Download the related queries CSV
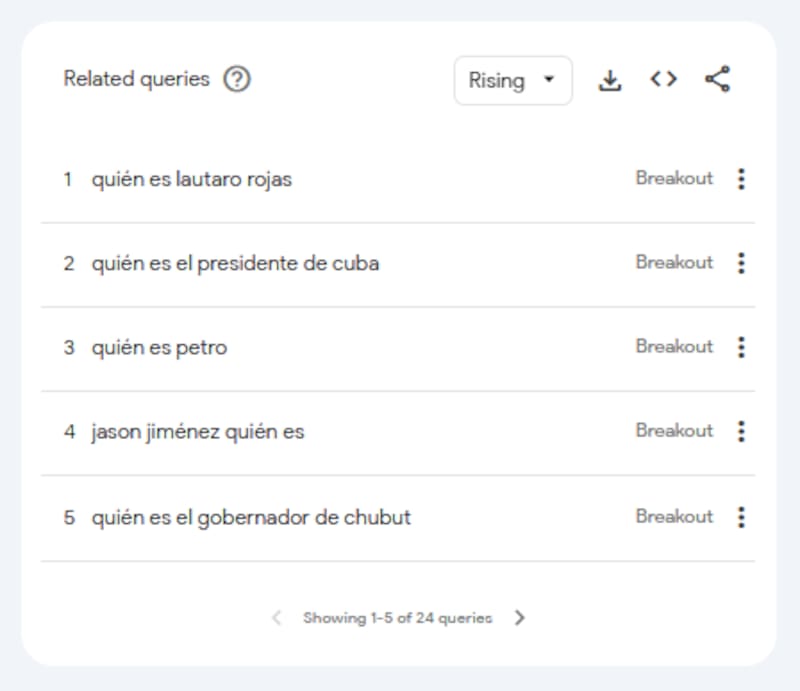This screenshot has height=691, width=800. pyautogui.click(x=610, y=81)
